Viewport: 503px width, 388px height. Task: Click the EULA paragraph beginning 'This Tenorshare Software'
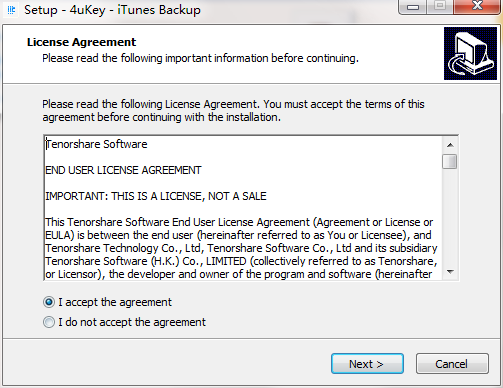[x=241, y=248]
